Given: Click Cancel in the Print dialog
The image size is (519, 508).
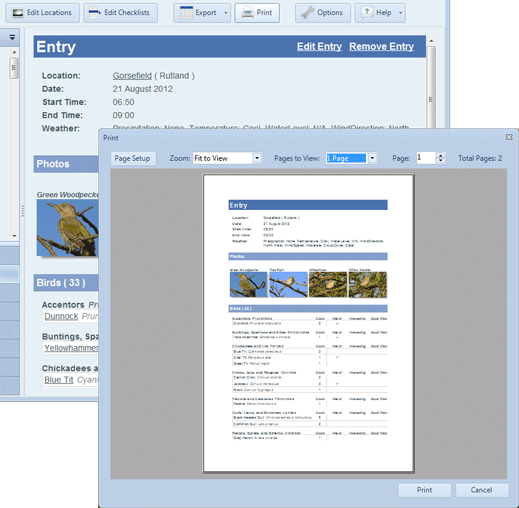Looking at the screenshot, I should 481,490.
